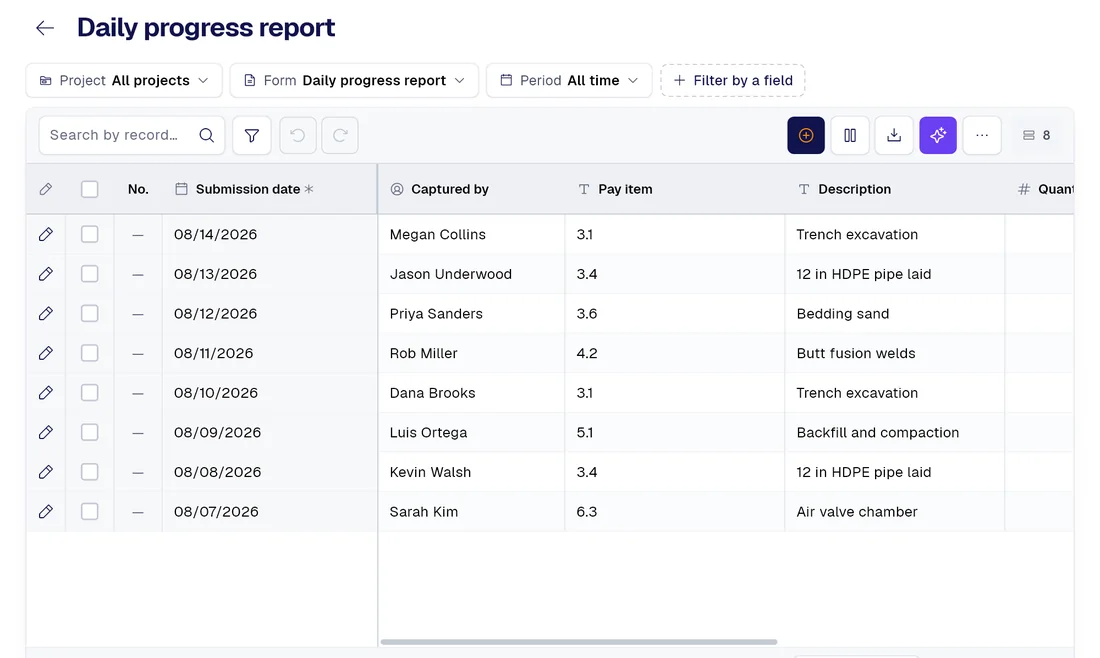Edit the Dana Brooks record pencil

tap(46, 393)
